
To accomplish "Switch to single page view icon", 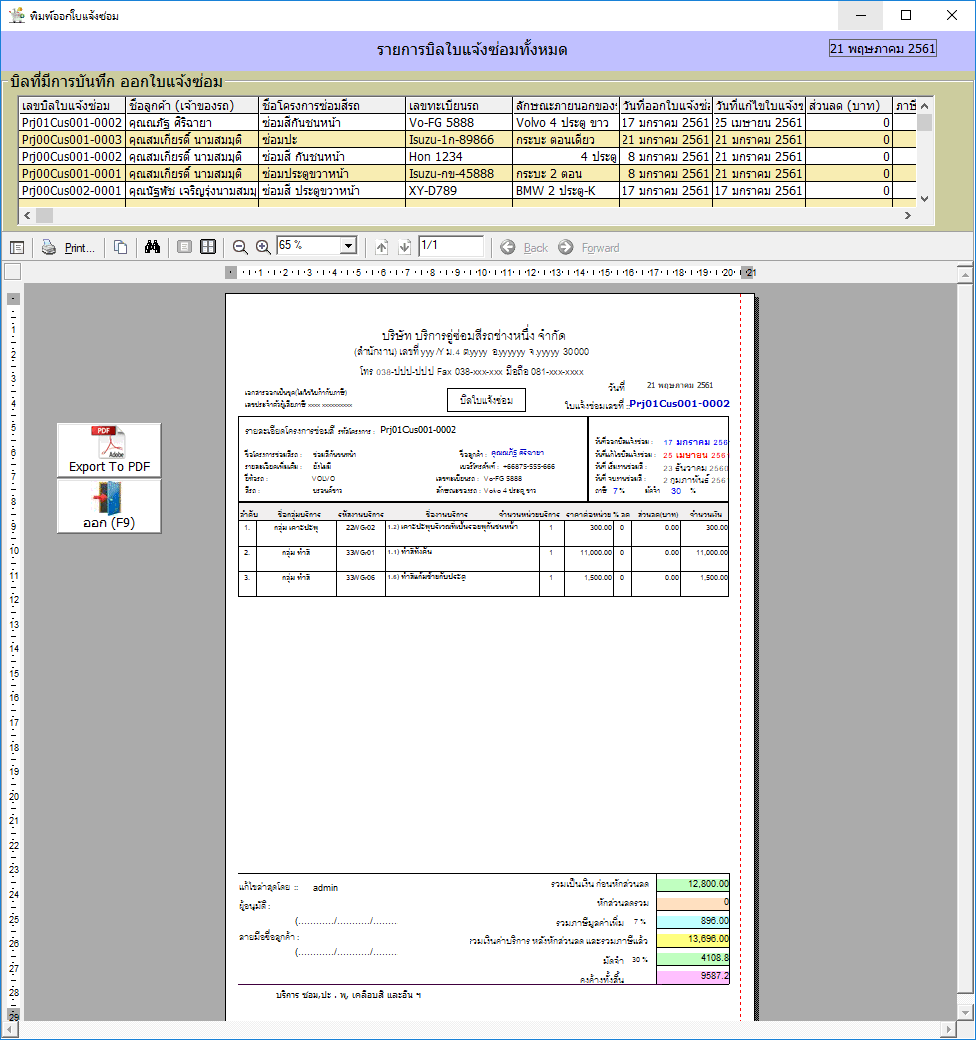I will [x=184, y=247].
